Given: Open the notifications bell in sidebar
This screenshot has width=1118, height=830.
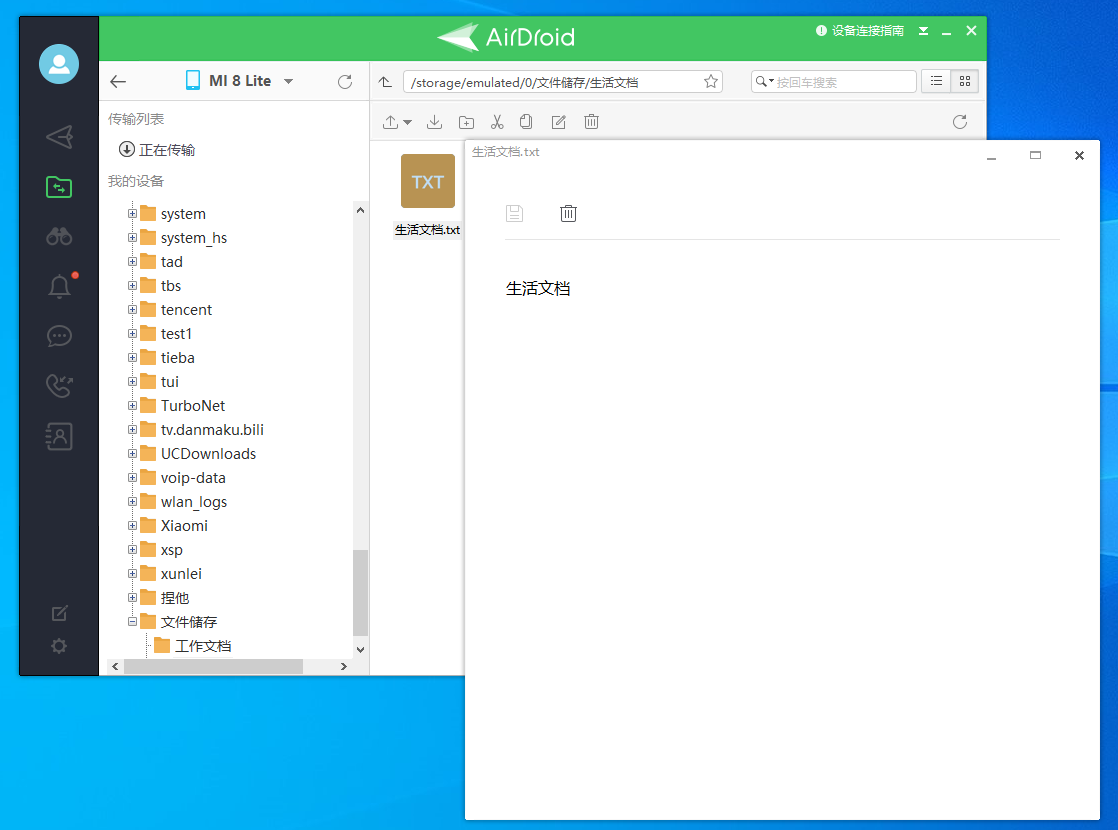Looking at the screenshot, I should coord(59,287).
